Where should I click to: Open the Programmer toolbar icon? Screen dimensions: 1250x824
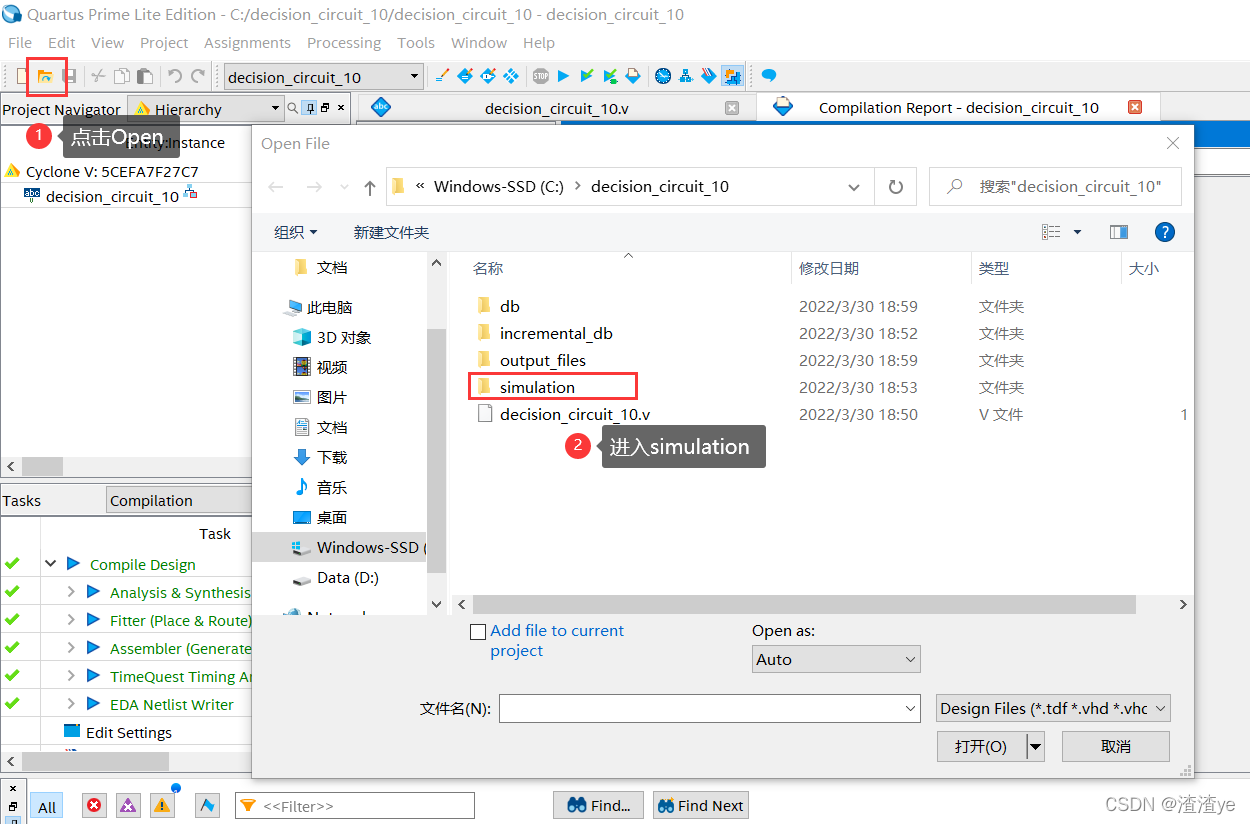coord(709,76)
